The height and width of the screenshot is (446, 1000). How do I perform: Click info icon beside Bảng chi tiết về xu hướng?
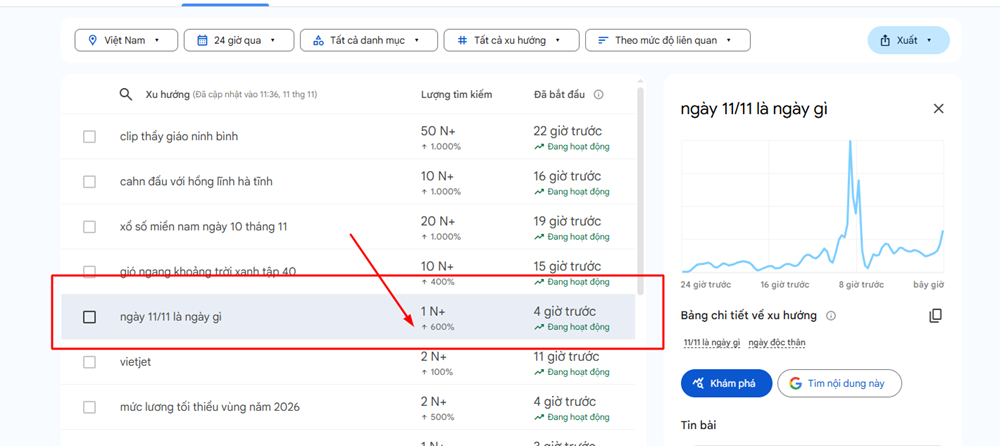tap(831, 316)
